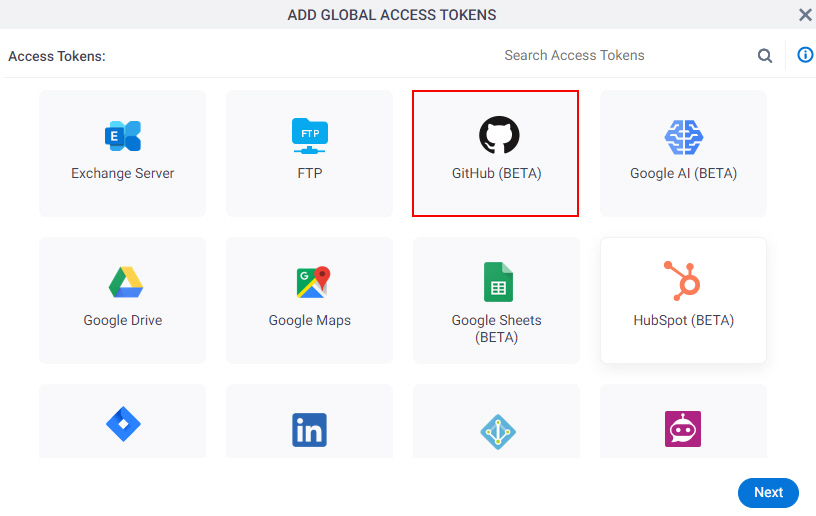Close the Add Global Access Tokens dialog
816x516 pixels.
(805, 15)
